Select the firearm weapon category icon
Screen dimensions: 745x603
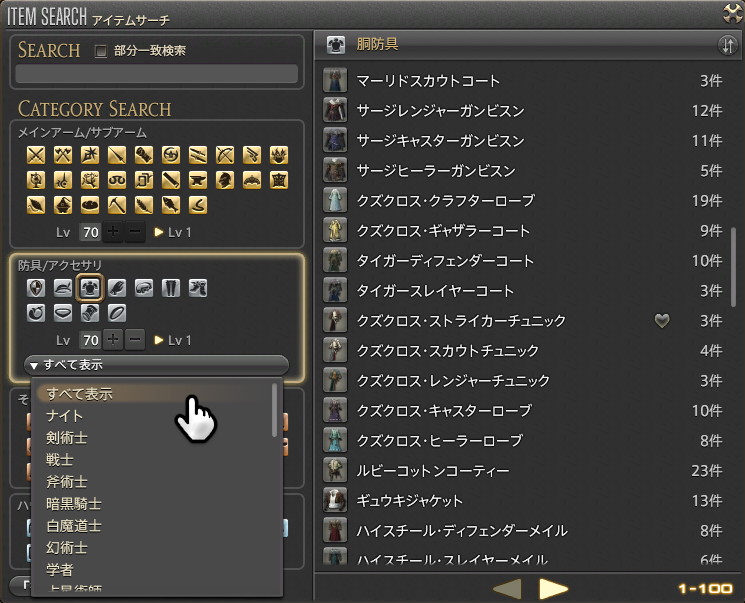[x=252, y=155]
